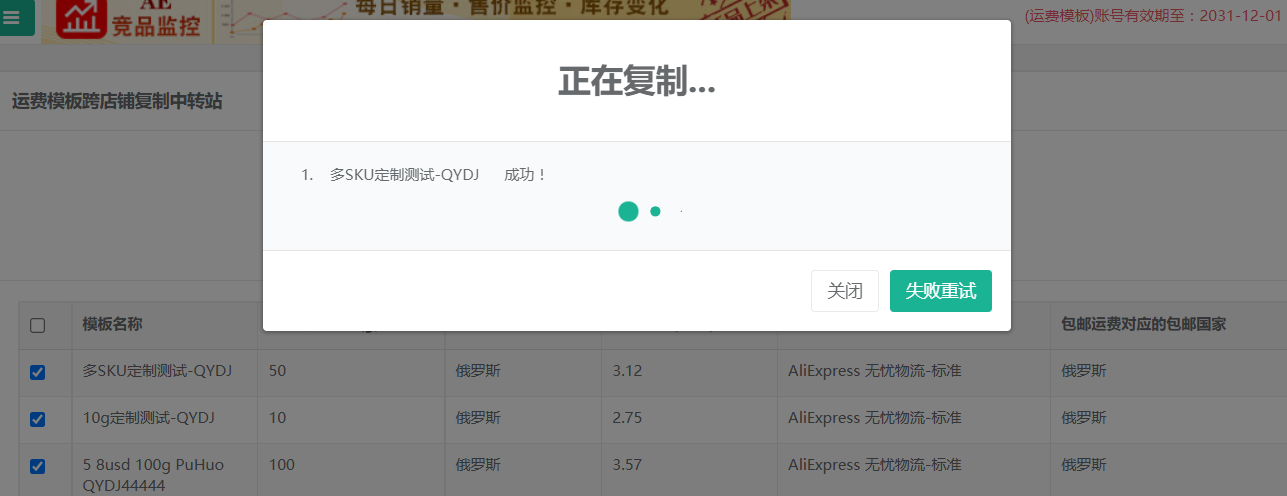This screenshot has width=1287, height=496.
Task: Click the loading spinner dots in dialog
Action: point(650,211)
